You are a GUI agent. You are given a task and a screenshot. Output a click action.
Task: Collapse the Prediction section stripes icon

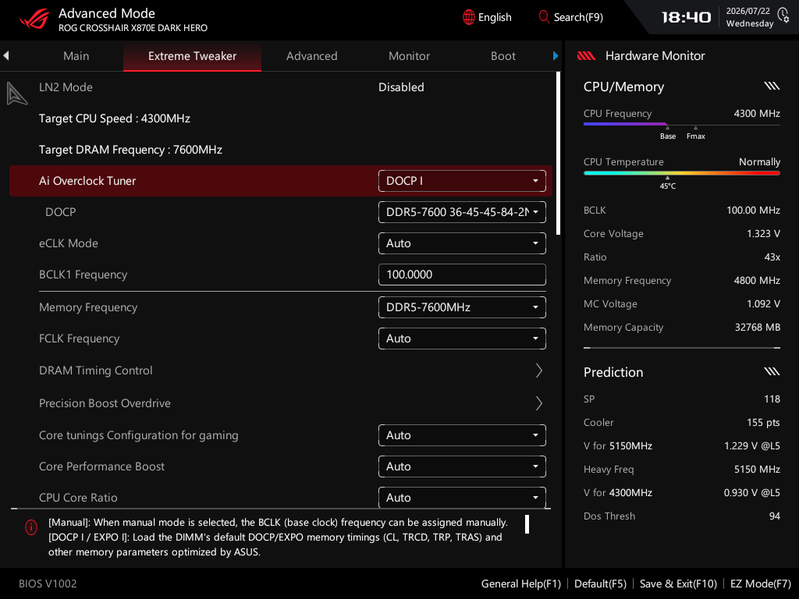pyautogui.click(x=772, y=371)
